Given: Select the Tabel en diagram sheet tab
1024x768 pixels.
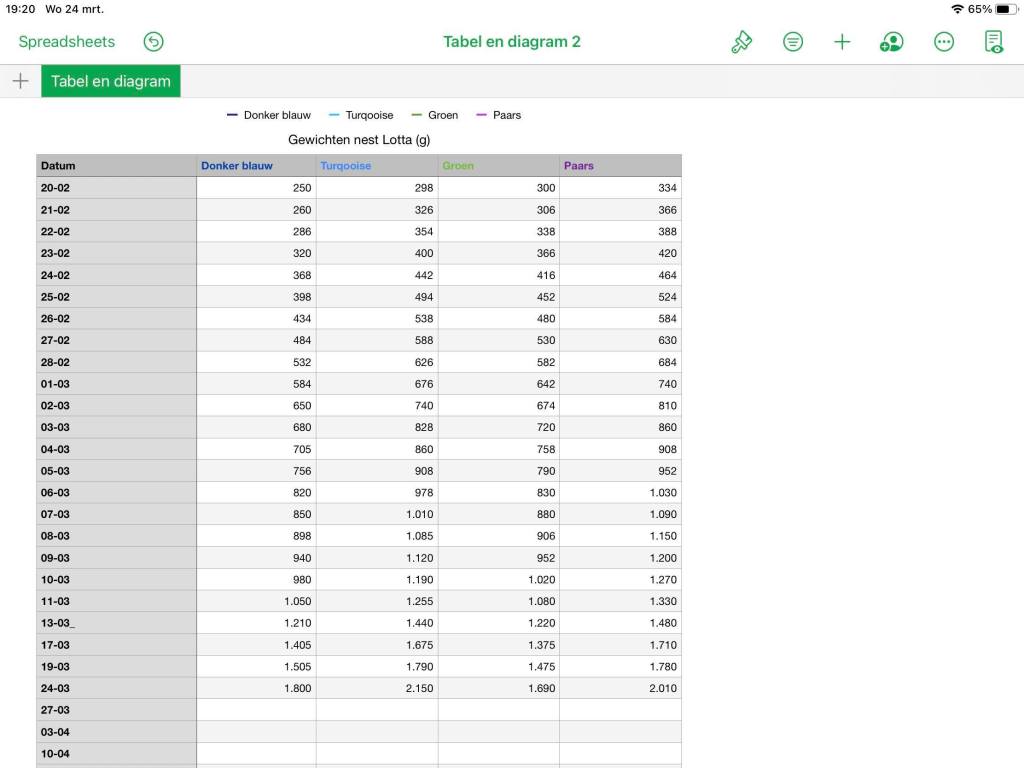Looking at the screenshot, I should click(110, 81).
